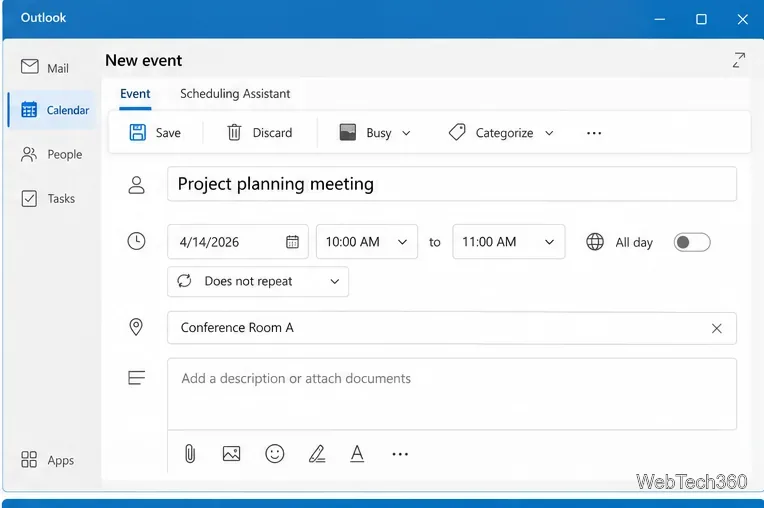Screen dimensions: 764x508
Task: Click the description lines icon
Action: [136, 378]
